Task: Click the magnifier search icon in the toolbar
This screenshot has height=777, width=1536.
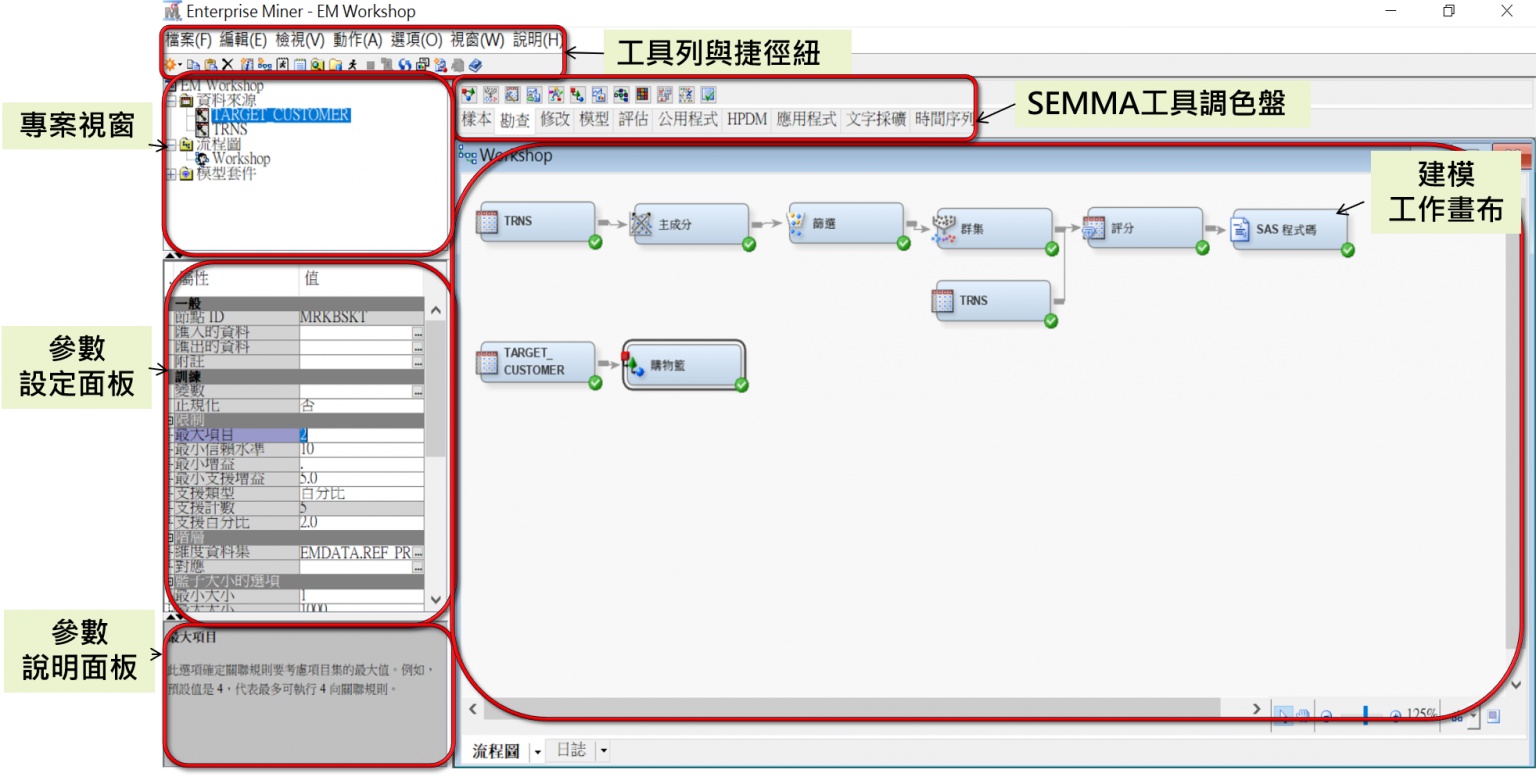Action: coord(316,63)
